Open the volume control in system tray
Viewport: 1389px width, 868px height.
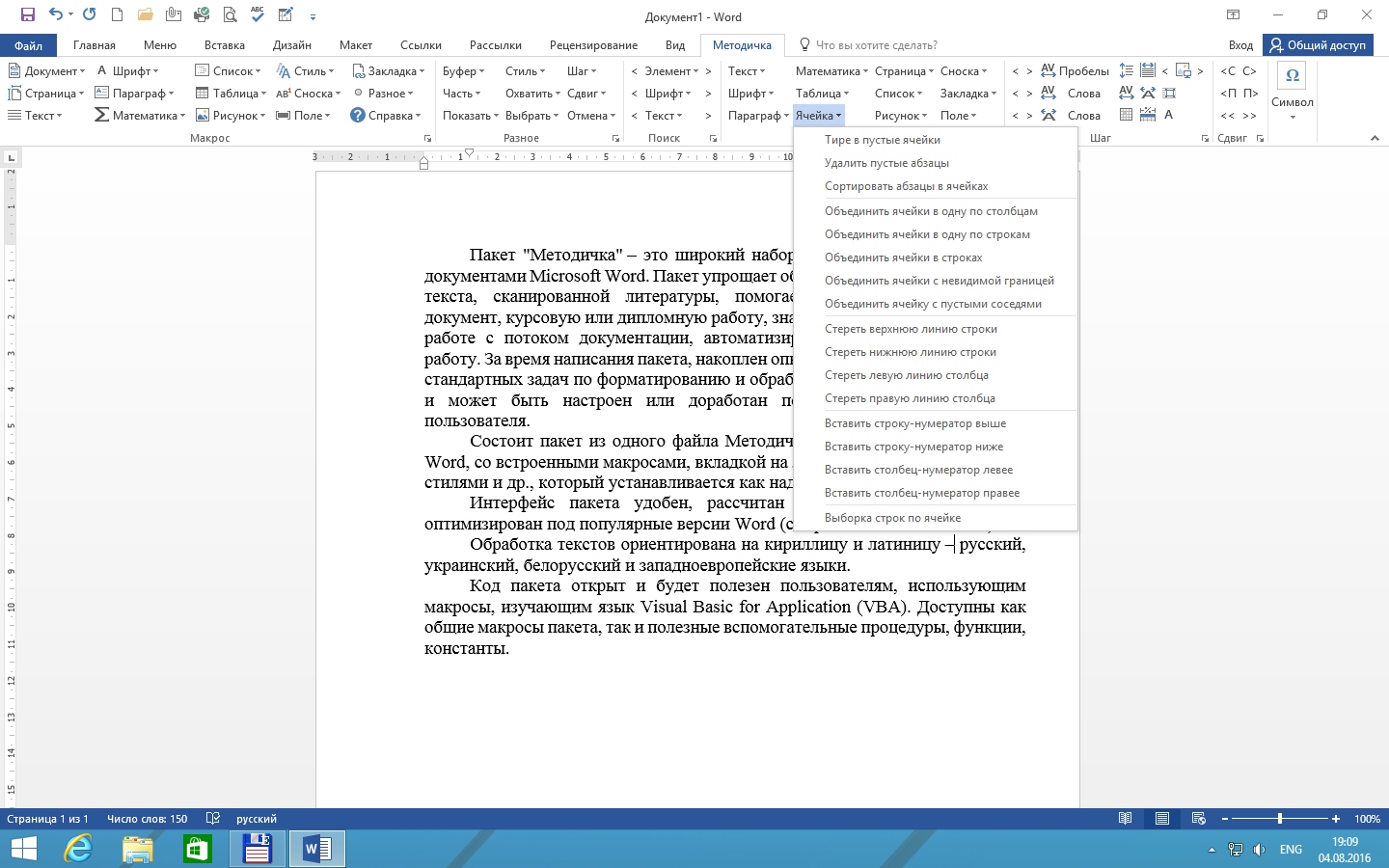[x=1259, y=850]
